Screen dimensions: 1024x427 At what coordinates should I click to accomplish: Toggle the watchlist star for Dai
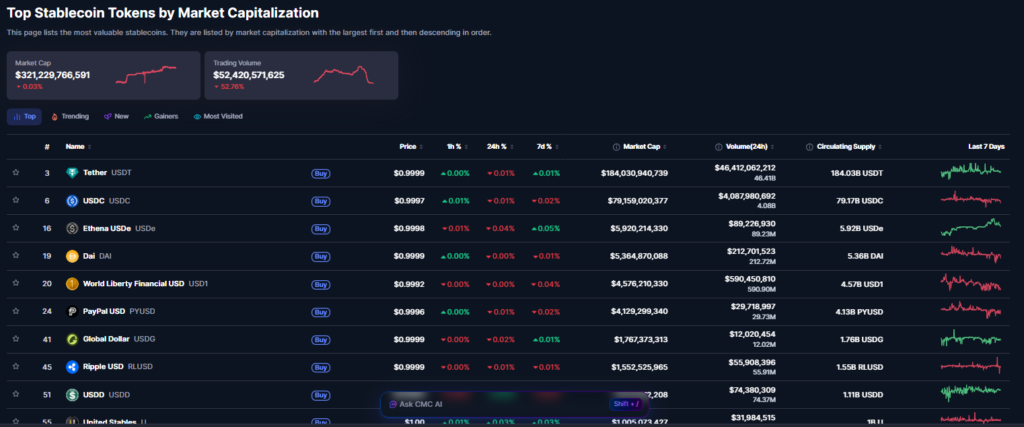coord(16,256)
